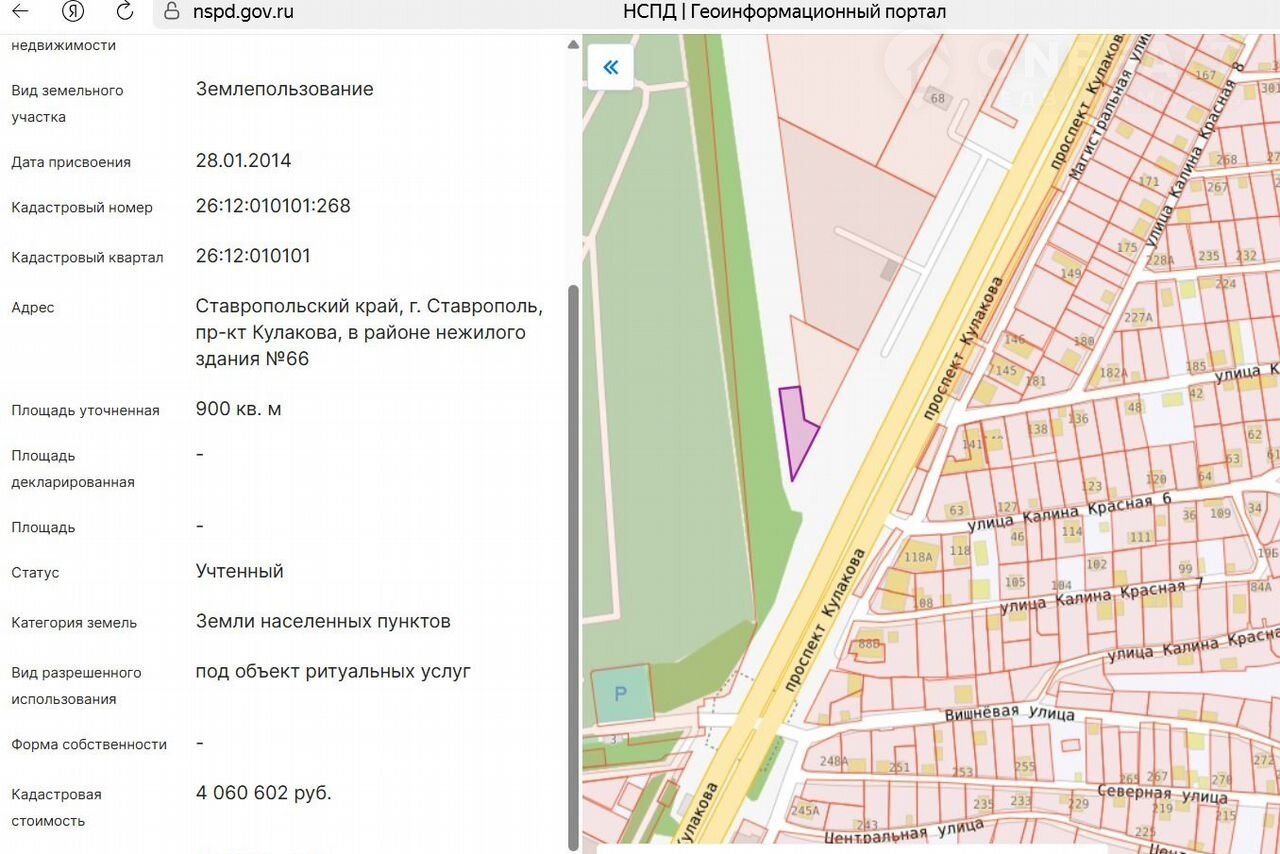
Task: Click the "Вишнёвая улица" label on the map
Action: coord(1010,714)
